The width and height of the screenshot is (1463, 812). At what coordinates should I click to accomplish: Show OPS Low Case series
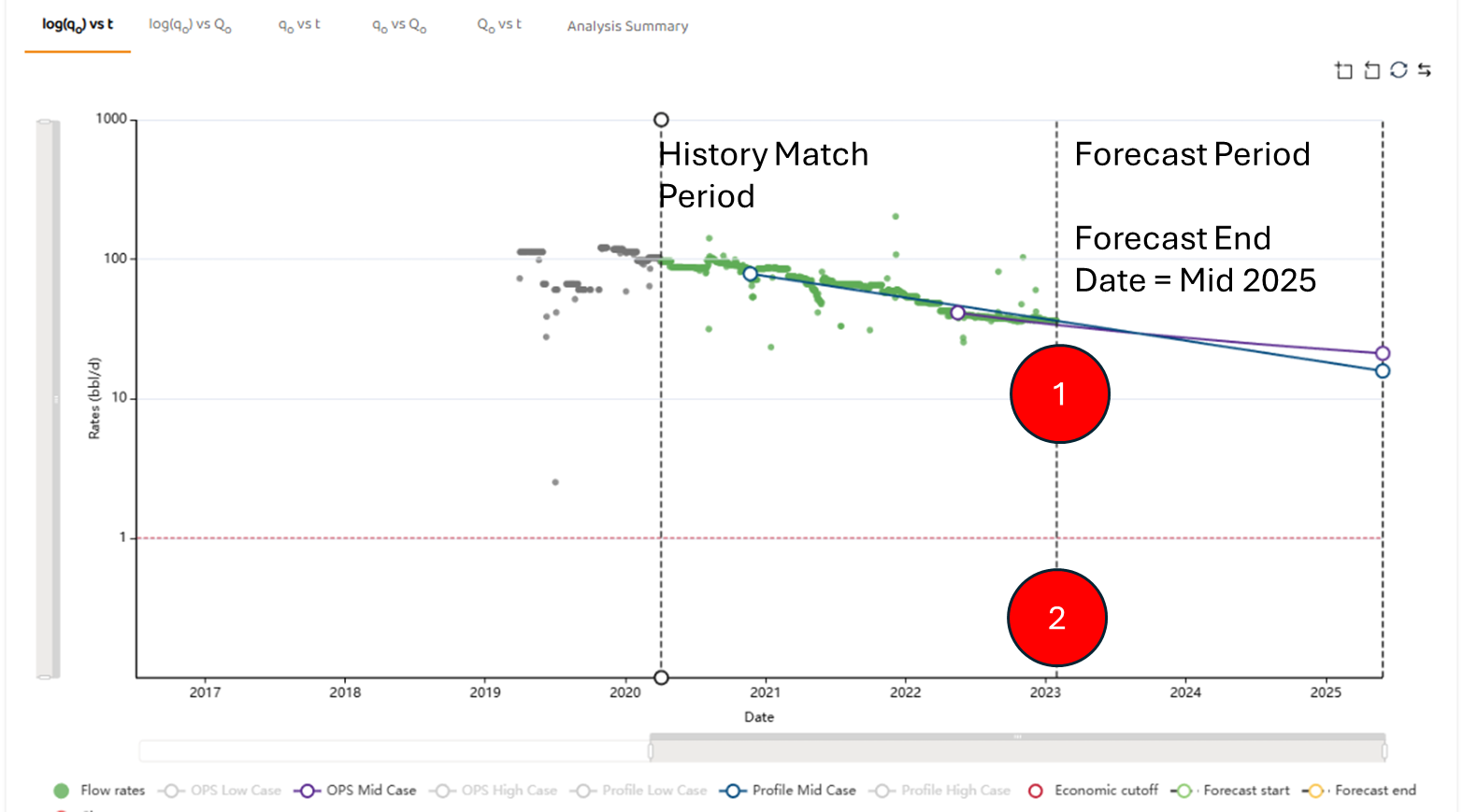[x=221, y=791]
